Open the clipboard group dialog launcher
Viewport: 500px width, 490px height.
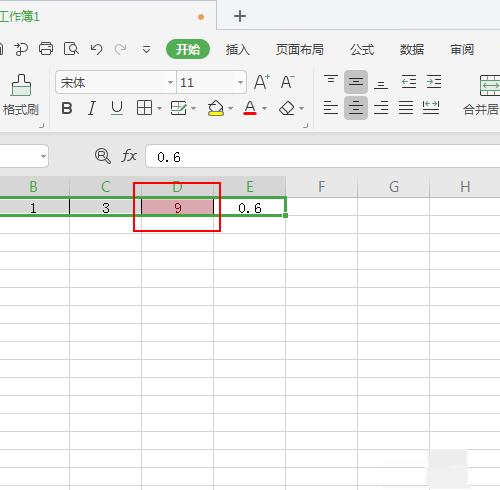(x=41, y=125)
